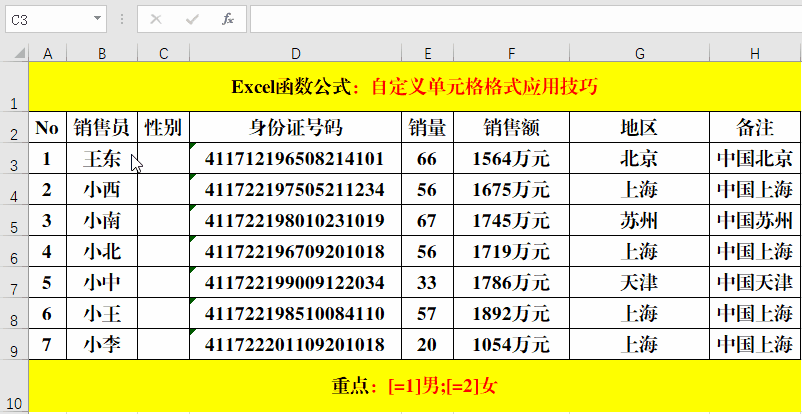Click the '备注' header cell

(x=755, y=127)
